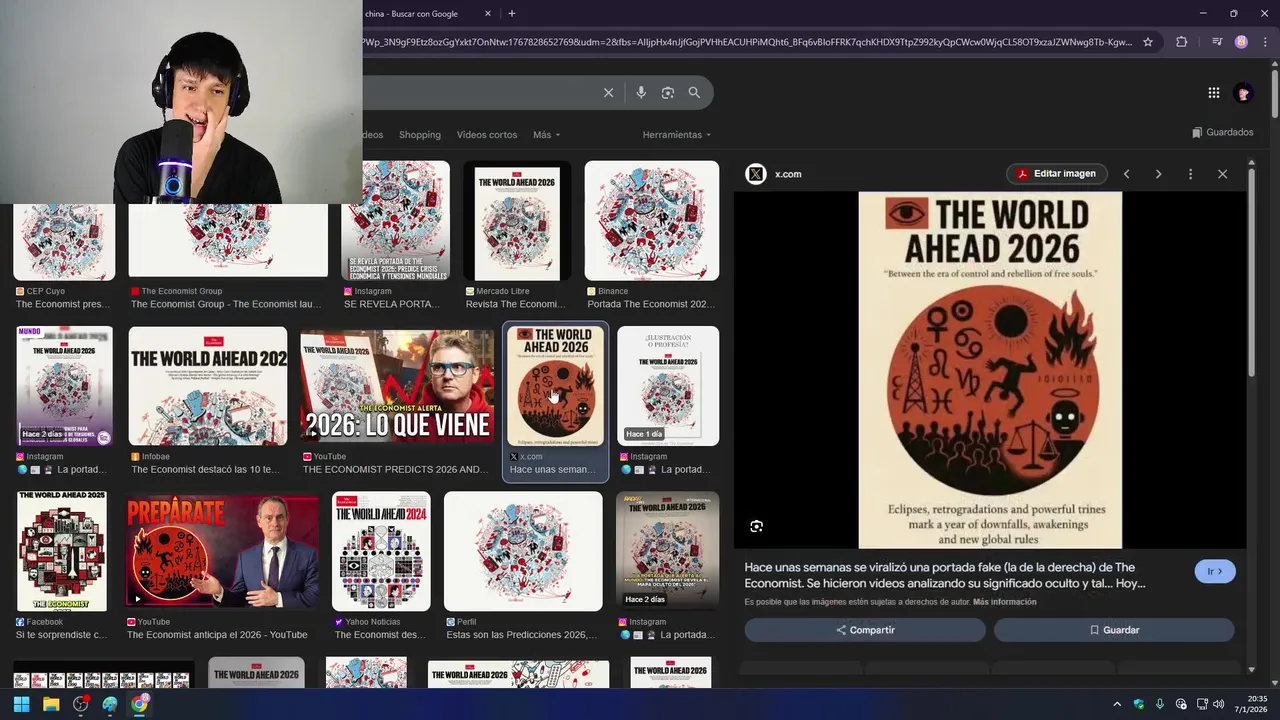The image size is (1280, 720).
Task: Clear the Google search box
Action: pyautogui.click(x=608, y=93)
